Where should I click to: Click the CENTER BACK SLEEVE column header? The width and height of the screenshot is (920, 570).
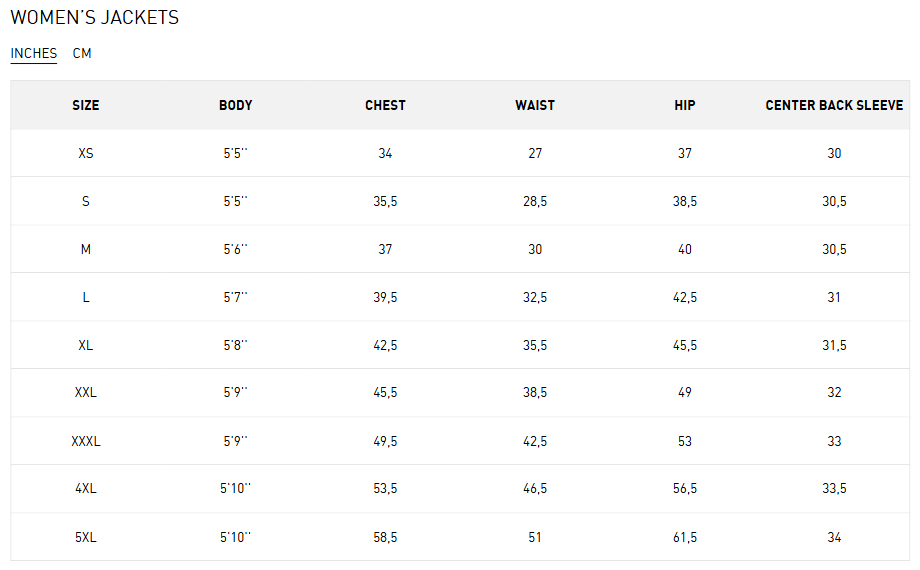(x=834, y=105)
